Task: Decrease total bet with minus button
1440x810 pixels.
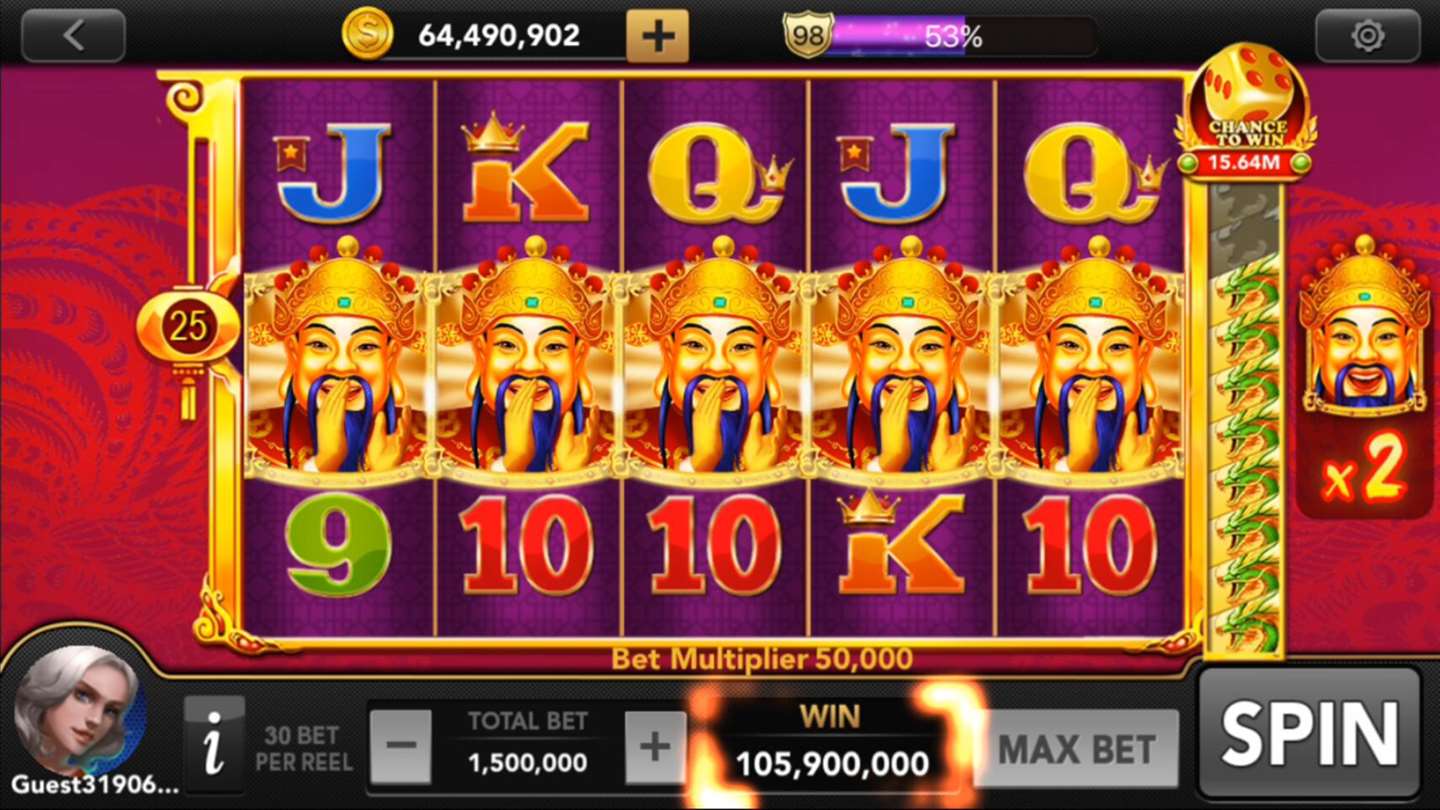Action: [x=401, y=746]
